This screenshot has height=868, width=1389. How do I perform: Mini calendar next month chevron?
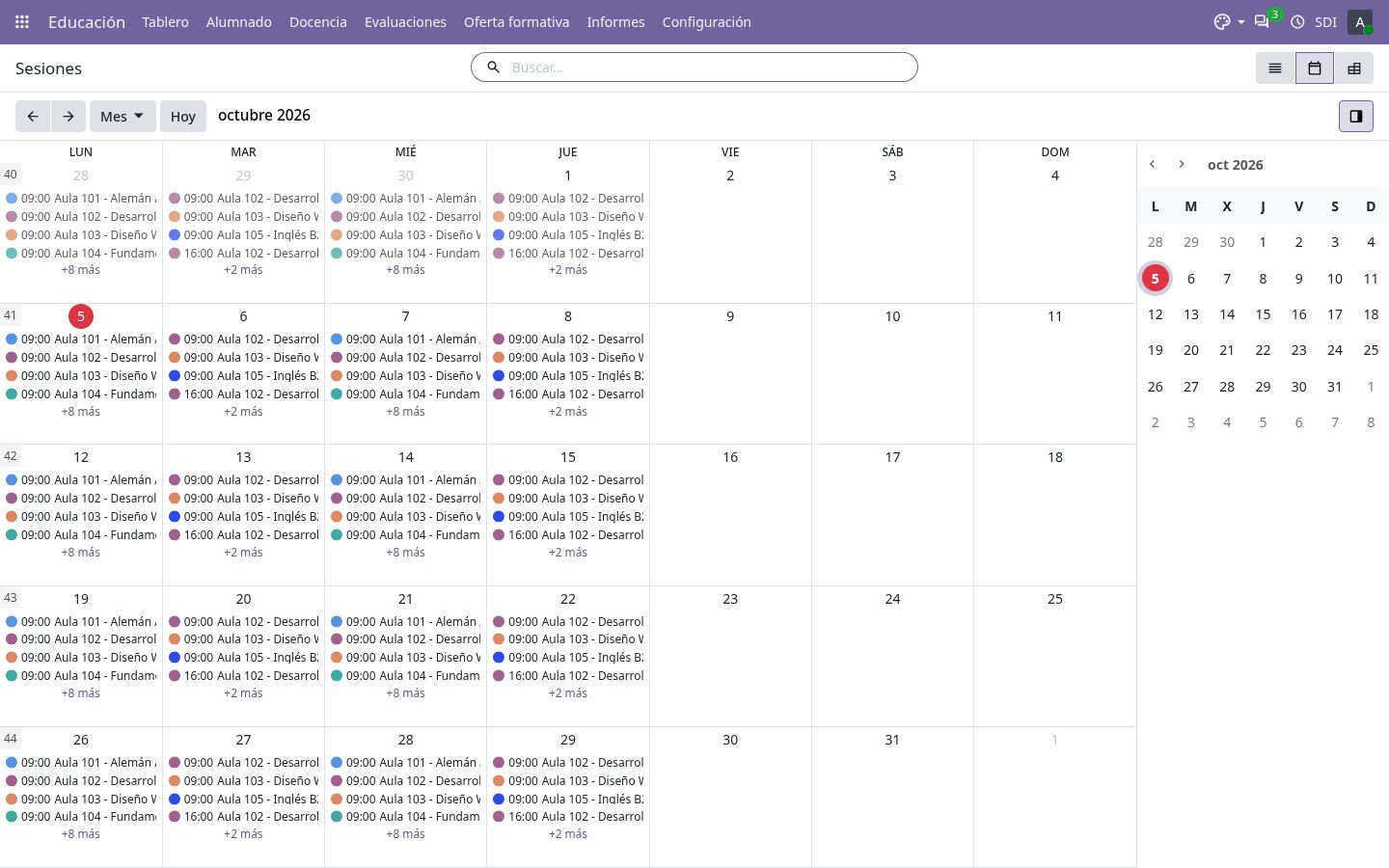(x=1182, y=164)
